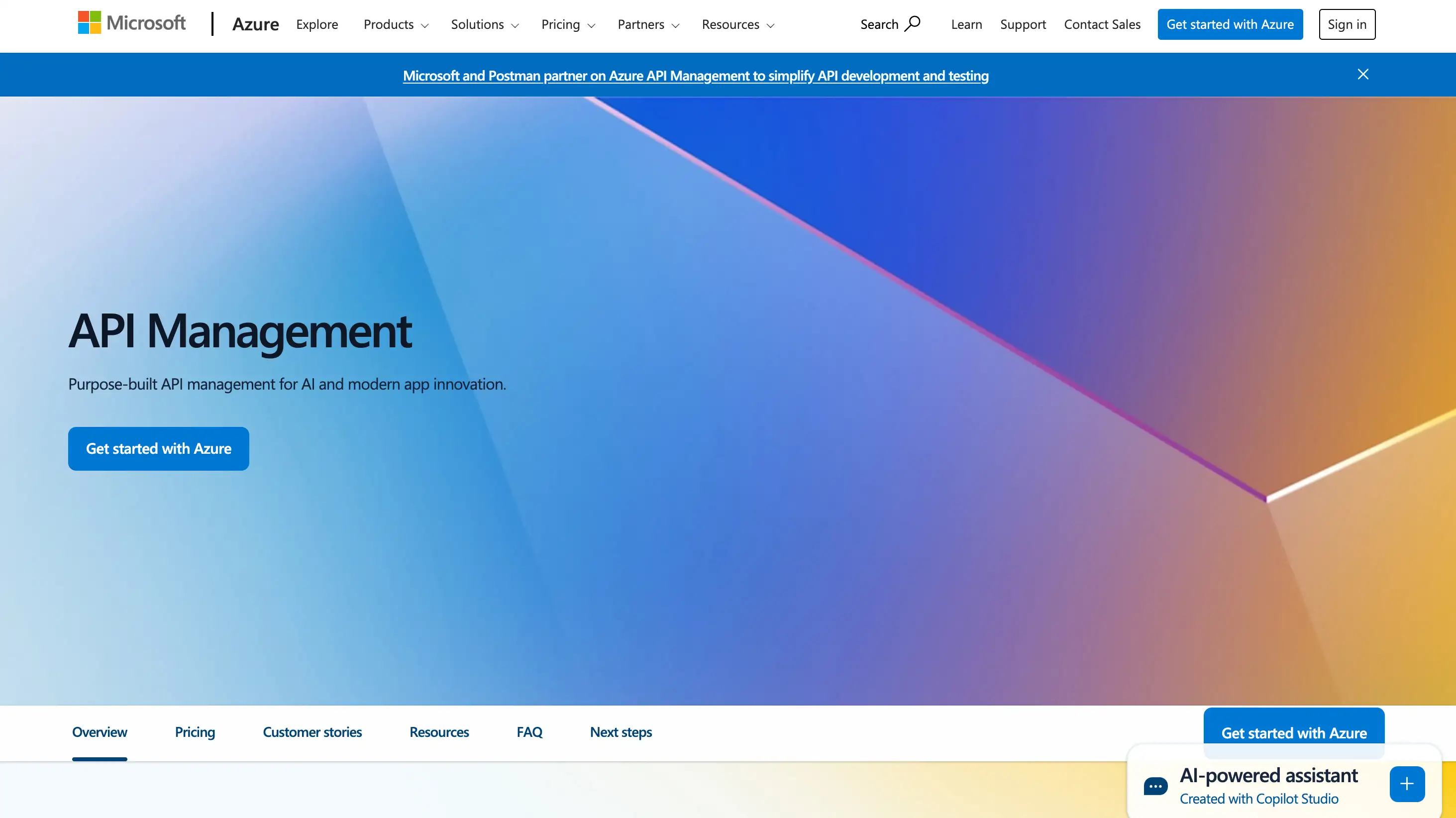Click the Sign in button
The height and width of the screenshot is (818, 1456).
pos(1347,24)
